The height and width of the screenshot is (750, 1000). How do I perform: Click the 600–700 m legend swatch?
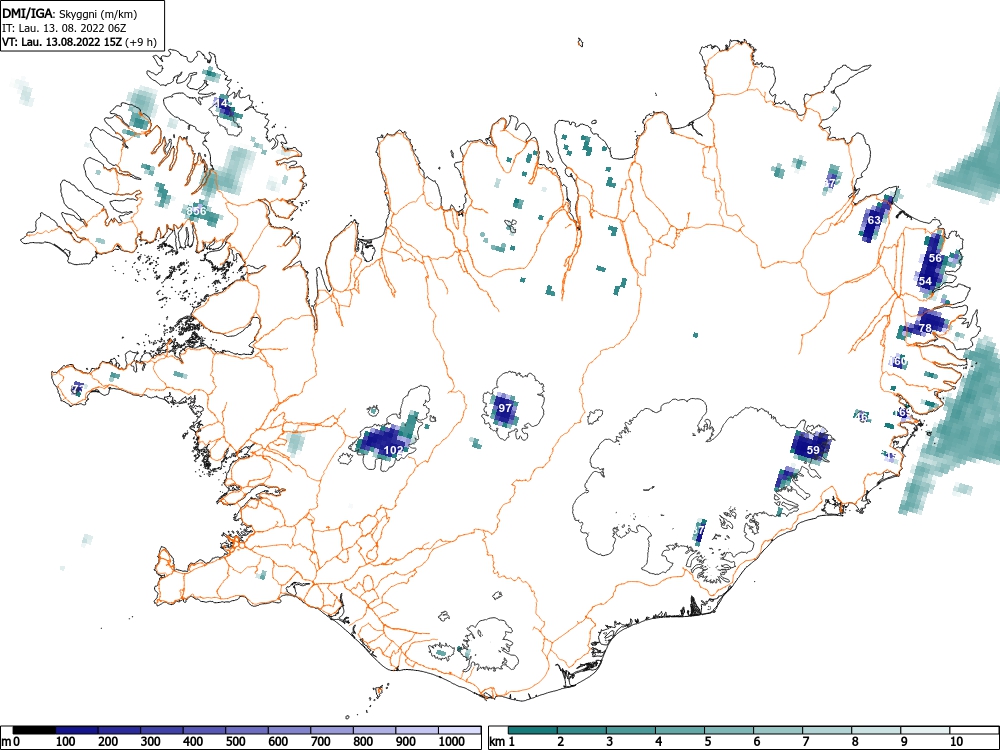coord(290,730)
